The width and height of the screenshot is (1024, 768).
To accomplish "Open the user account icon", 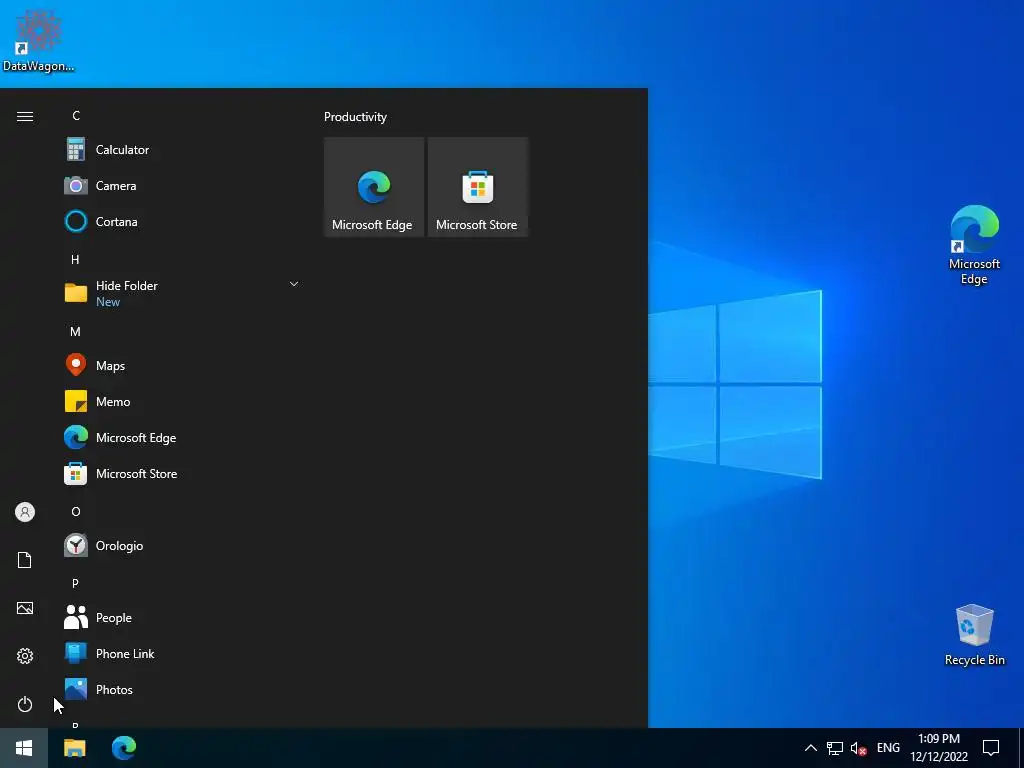I will (x=25, y=512).
